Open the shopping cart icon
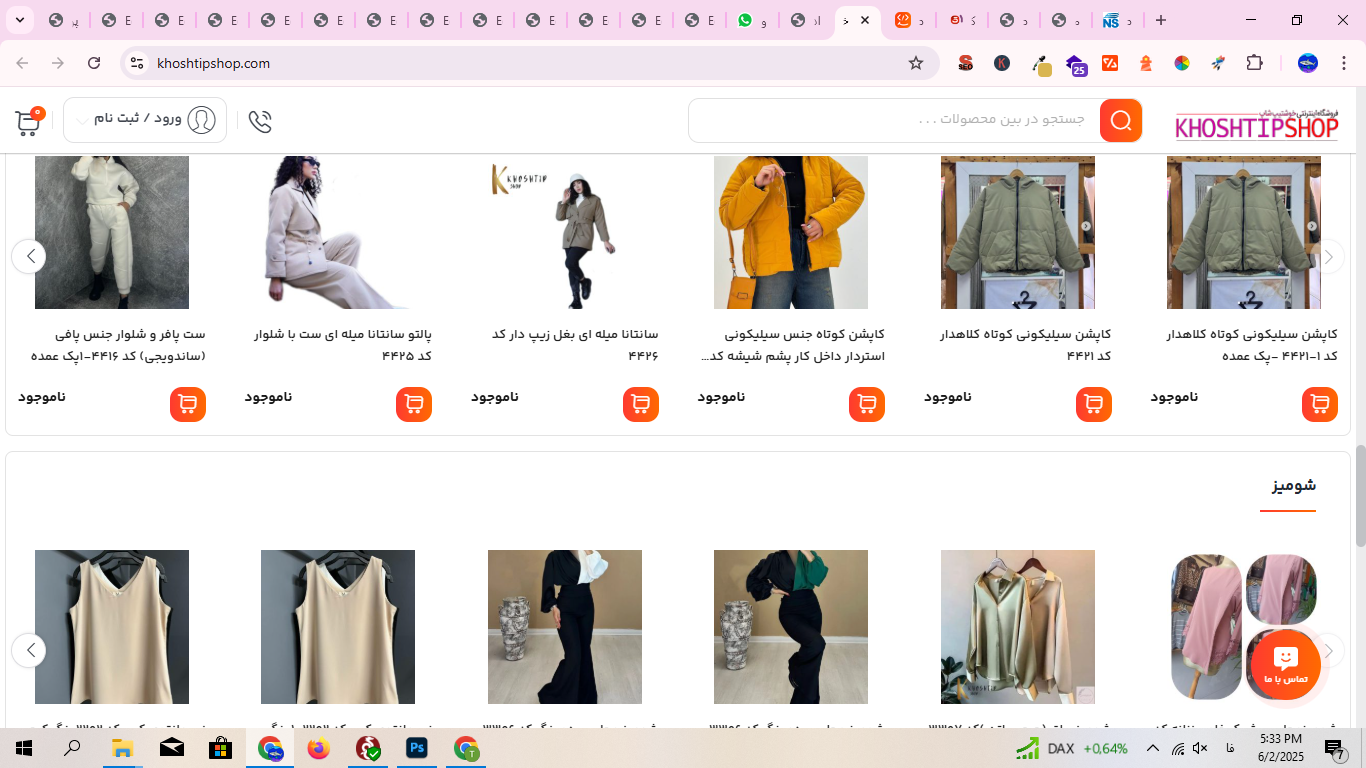The height and width of the screenshot is (768, 1366). [28, 121]
